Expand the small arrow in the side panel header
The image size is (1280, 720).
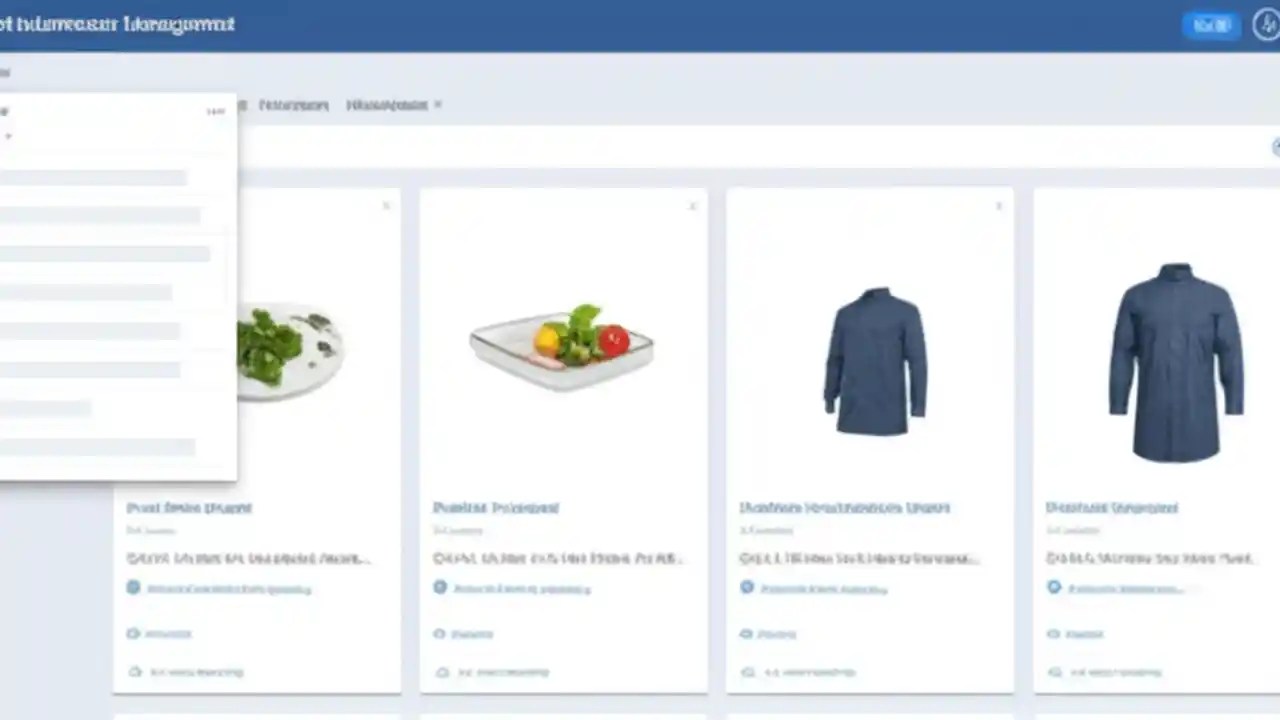[7, 135]
